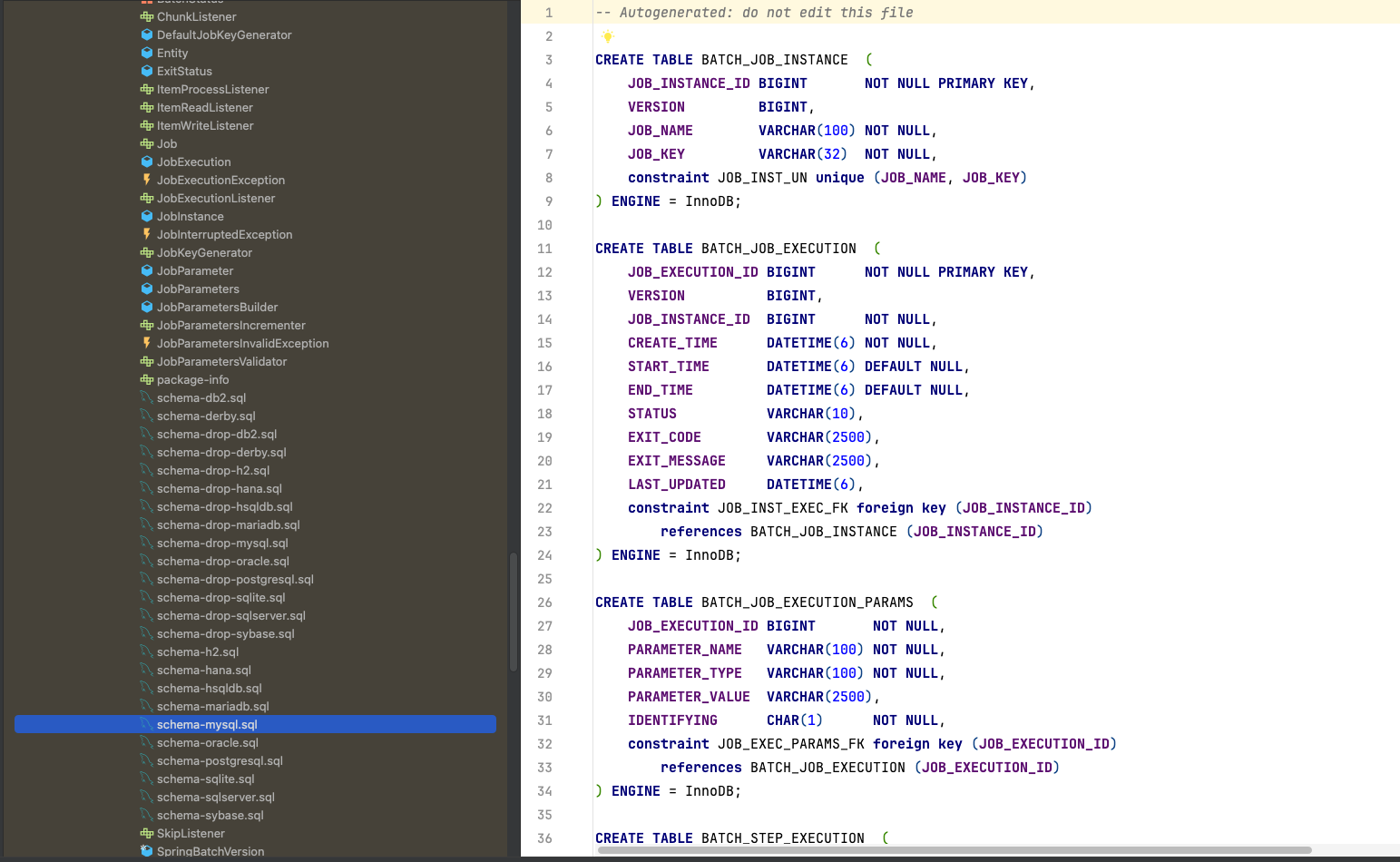Select ItemWriteListener in the project tree
Screen dimensions: 1400x862
pos(205,125)
